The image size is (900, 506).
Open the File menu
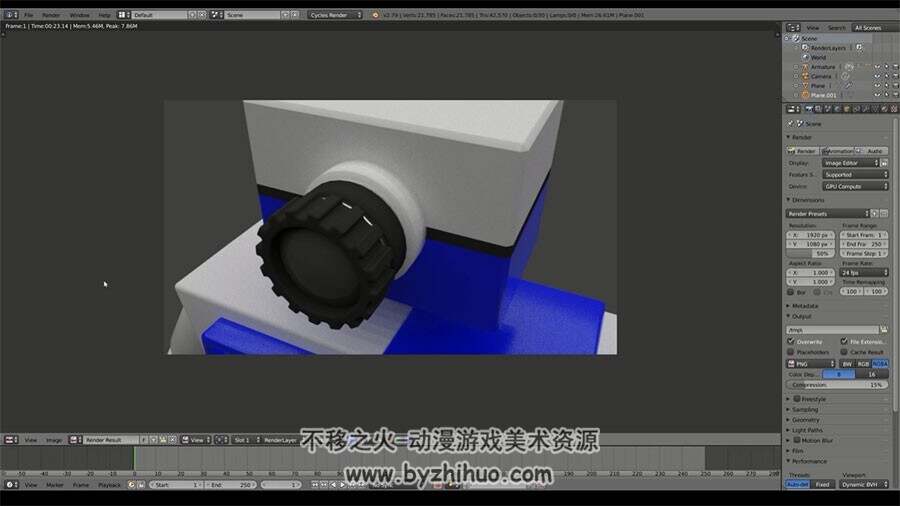coord(28,15)
